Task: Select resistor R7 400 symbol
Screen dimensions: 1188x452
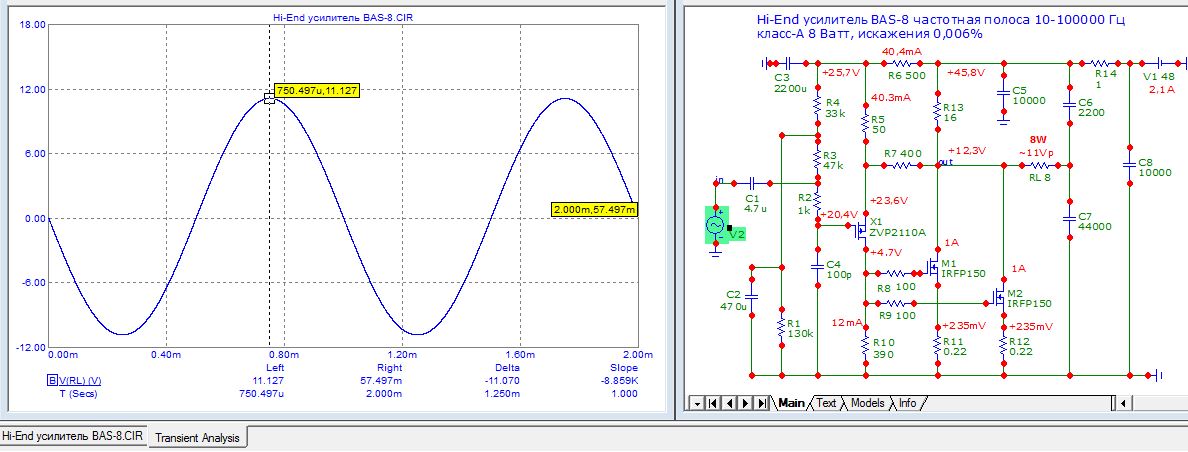Action: click(x=902, y=166)
